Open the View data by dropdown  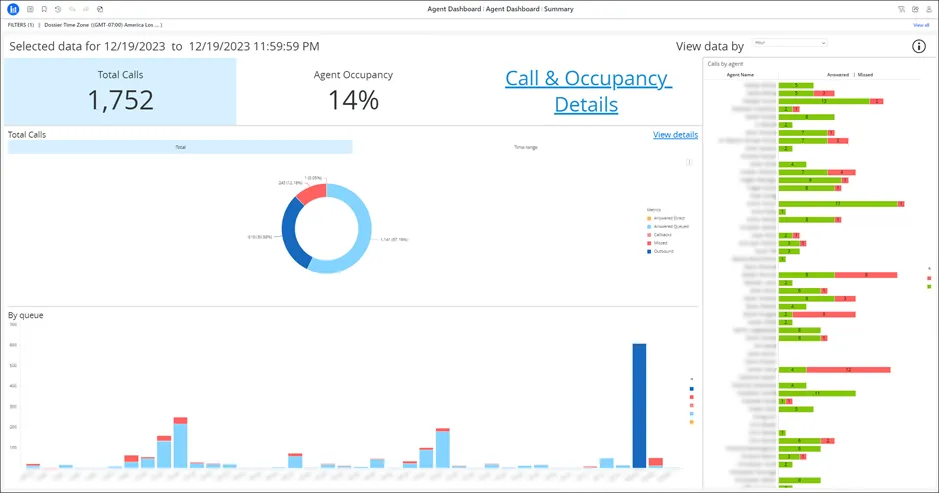pyautogui.click(x=789, y=43)
